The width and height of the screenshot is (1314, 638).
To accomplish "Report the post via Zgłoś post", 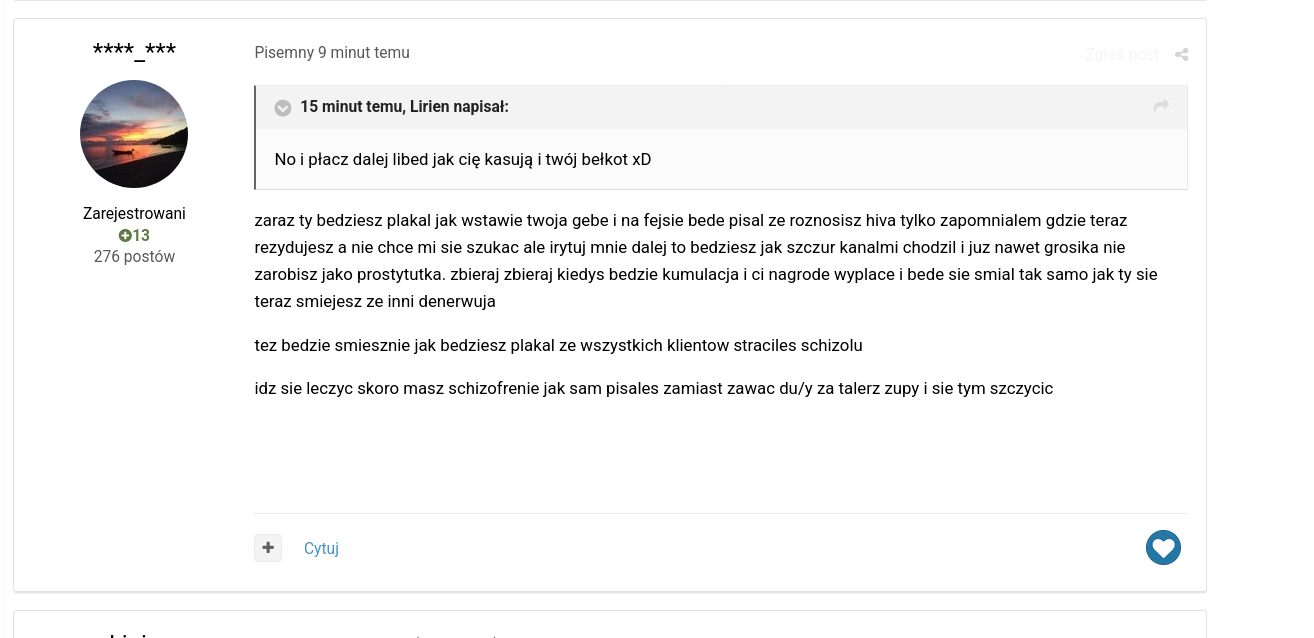I will tap(1121, 54).
